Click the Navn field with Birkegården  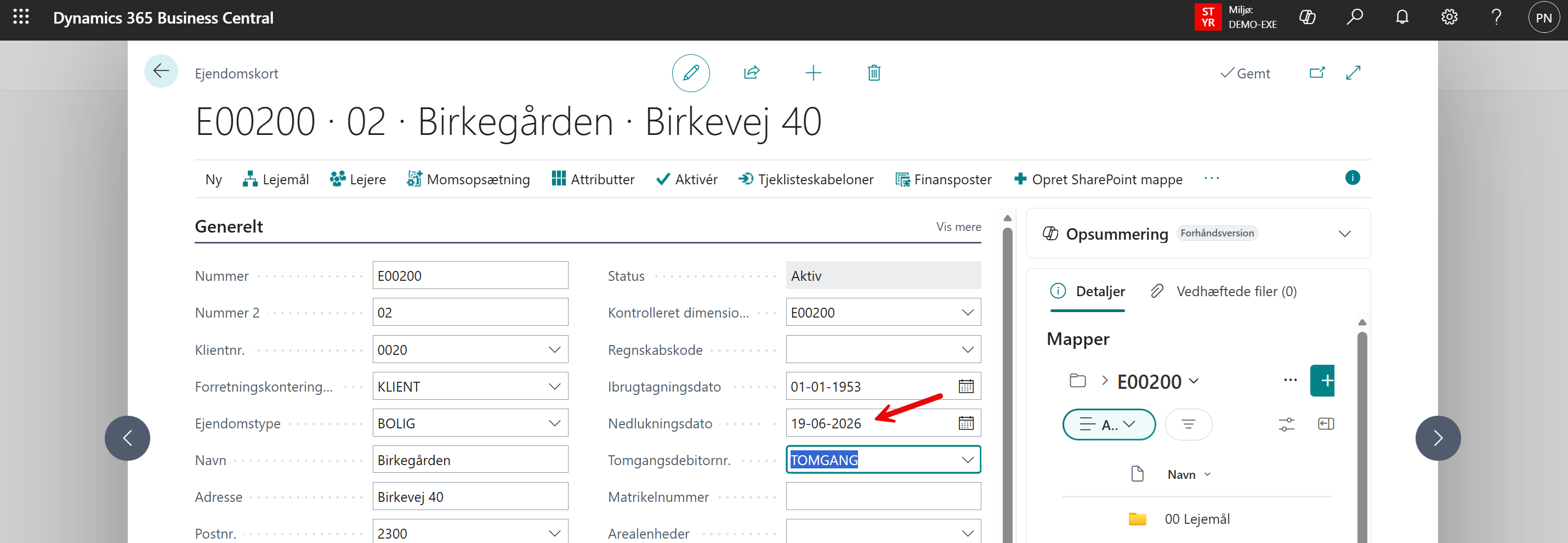(x=470, y=460)
